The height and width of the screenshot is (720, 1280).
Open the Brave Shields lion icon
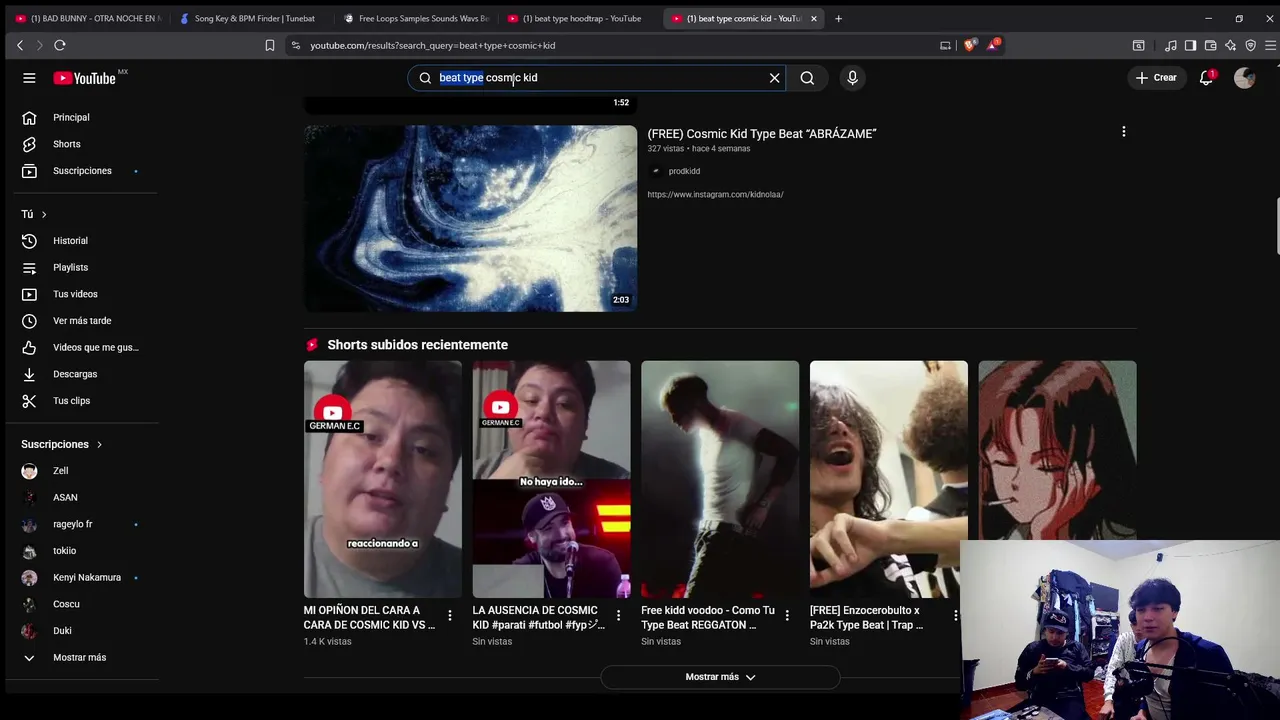pyautogui.click(x=969, y=45)
